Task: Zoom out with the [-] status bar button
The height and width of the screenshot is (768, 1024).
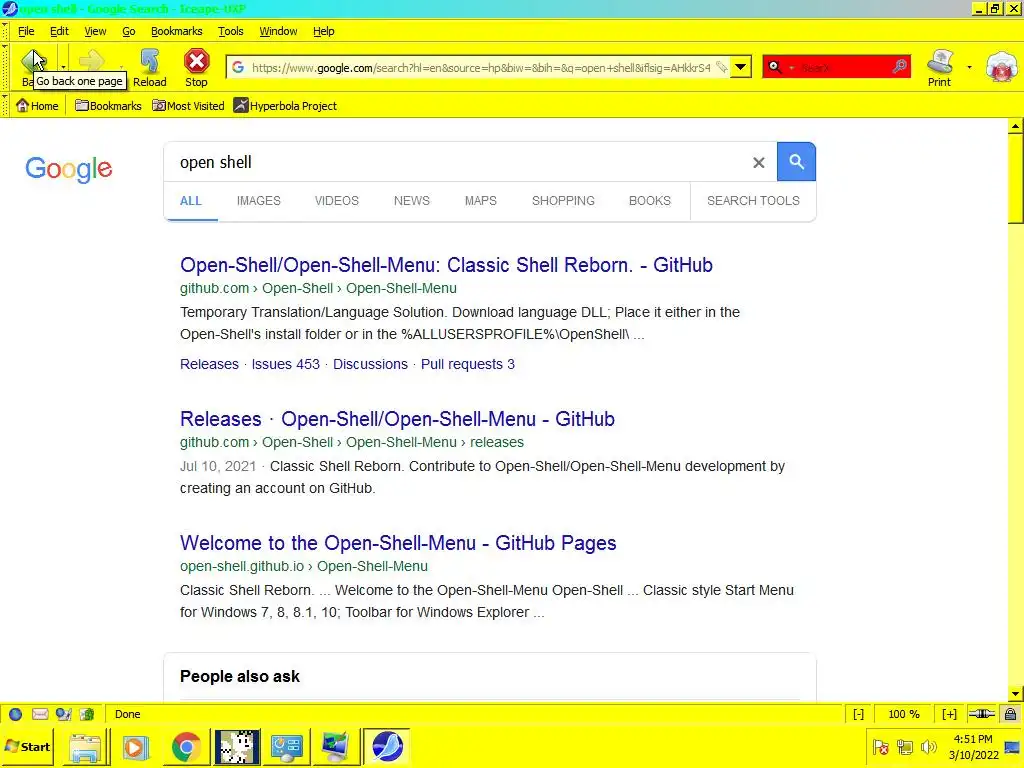Action: click(x=858, y=714)
